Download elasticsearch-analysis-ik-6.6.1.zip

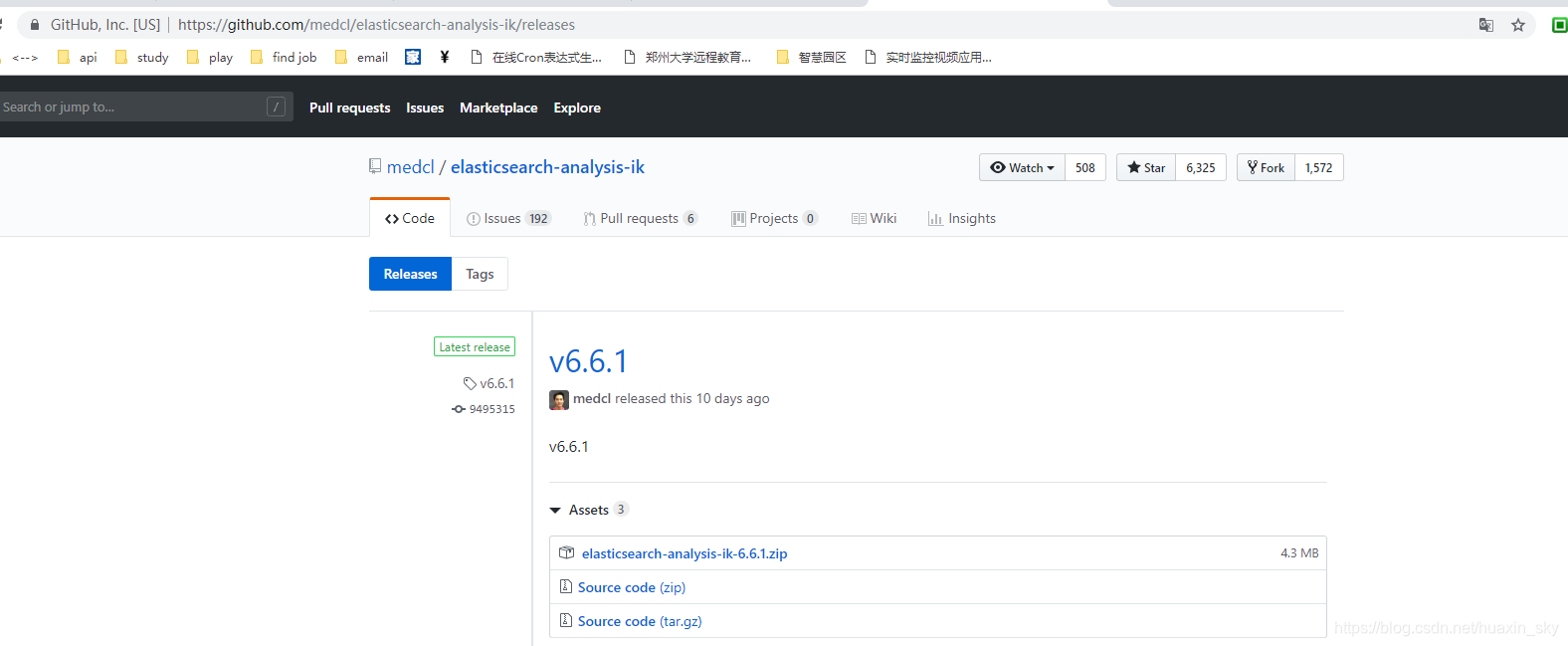pyautogui.click(x=685, y=553)
